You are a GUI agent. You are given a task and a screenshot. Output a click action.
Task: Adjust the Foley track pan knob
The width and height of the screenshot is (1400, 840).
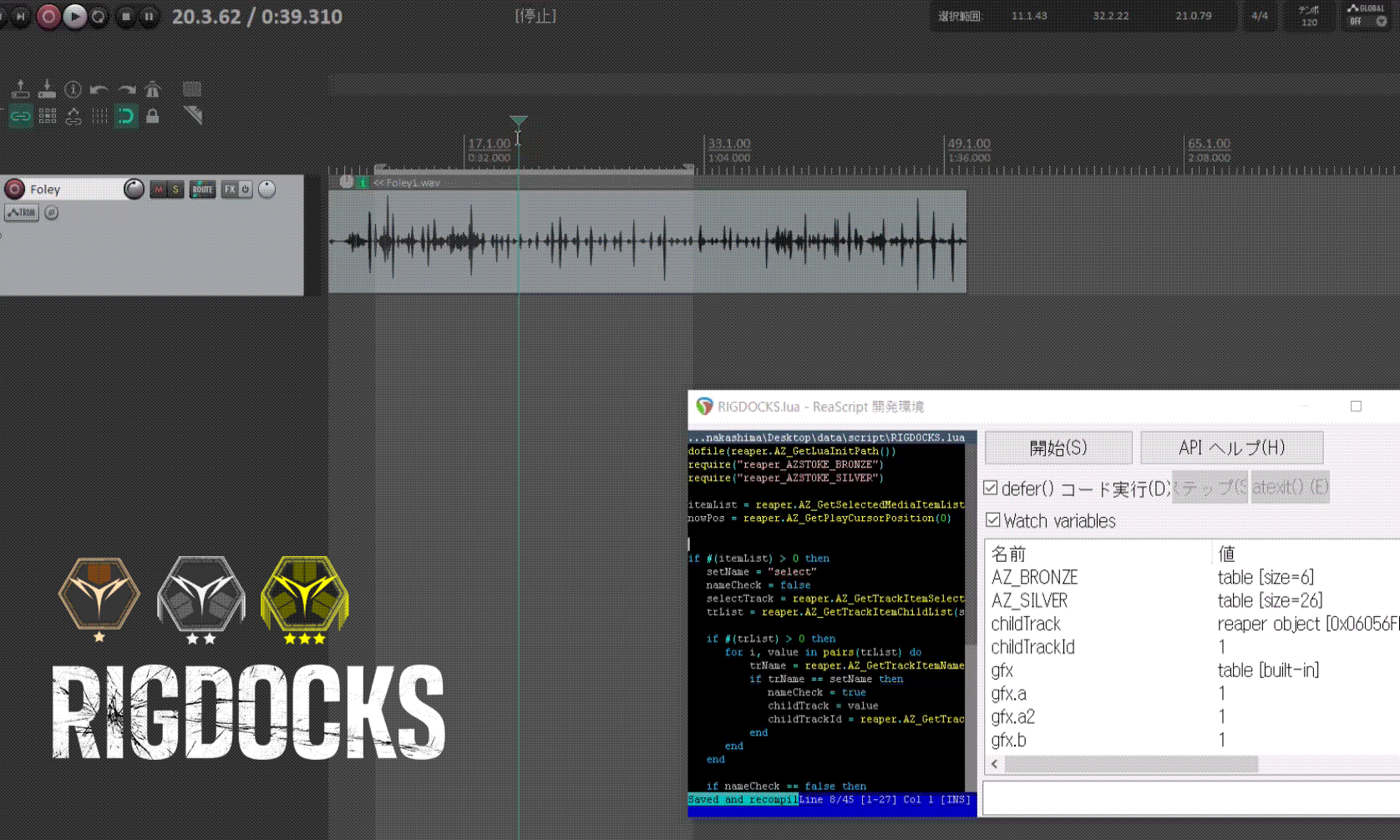point(267,190)
